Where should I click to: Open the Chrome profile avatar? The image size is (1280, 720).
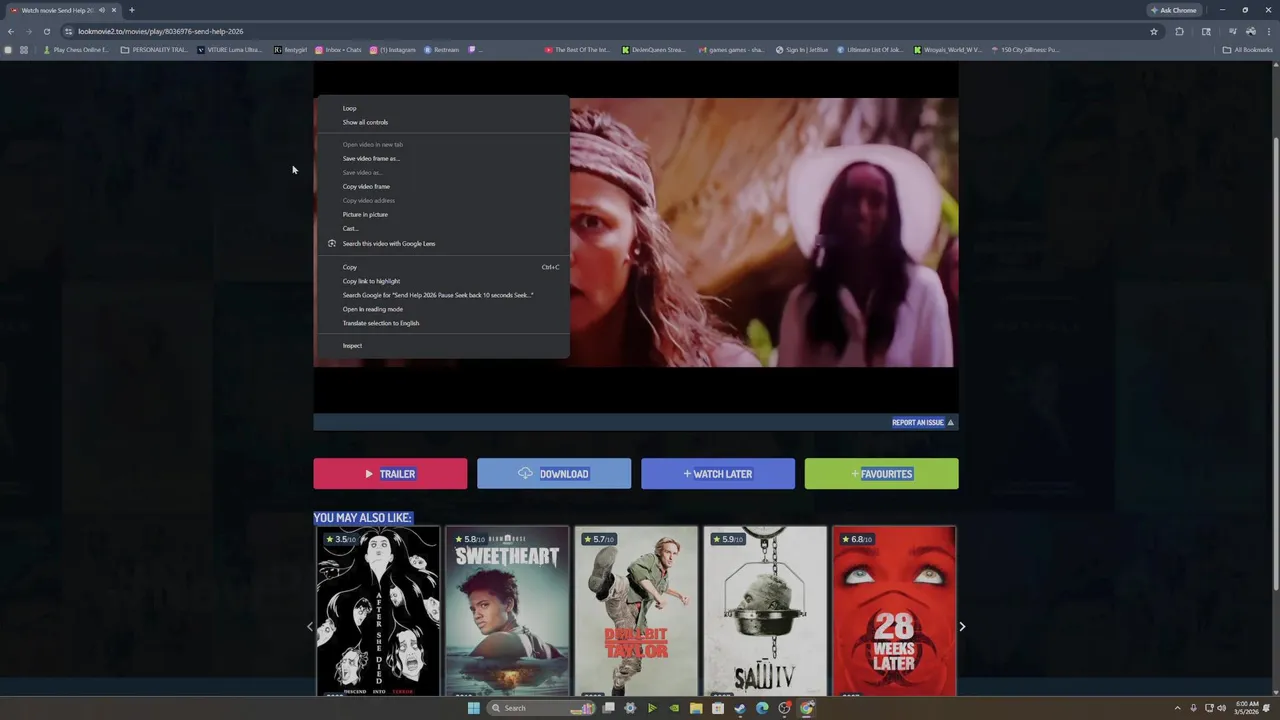(1250, 31)
